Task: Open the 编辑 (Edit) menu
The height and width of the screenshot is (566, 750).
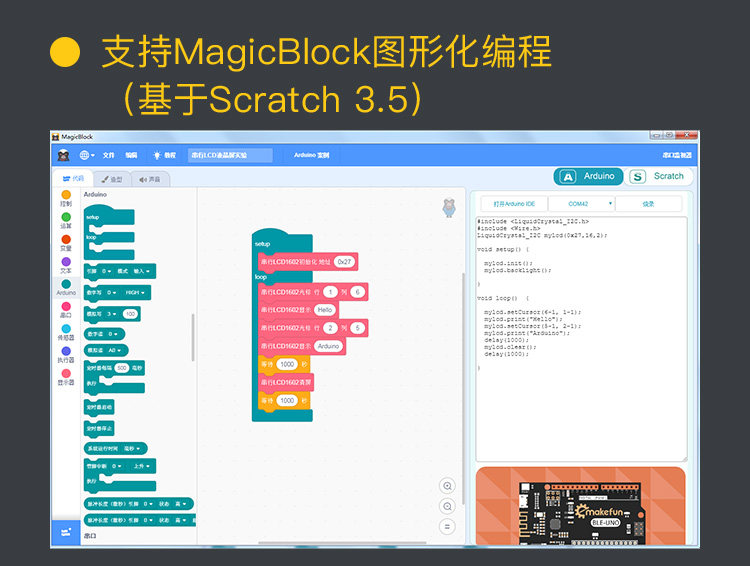Action: [131, 155]
